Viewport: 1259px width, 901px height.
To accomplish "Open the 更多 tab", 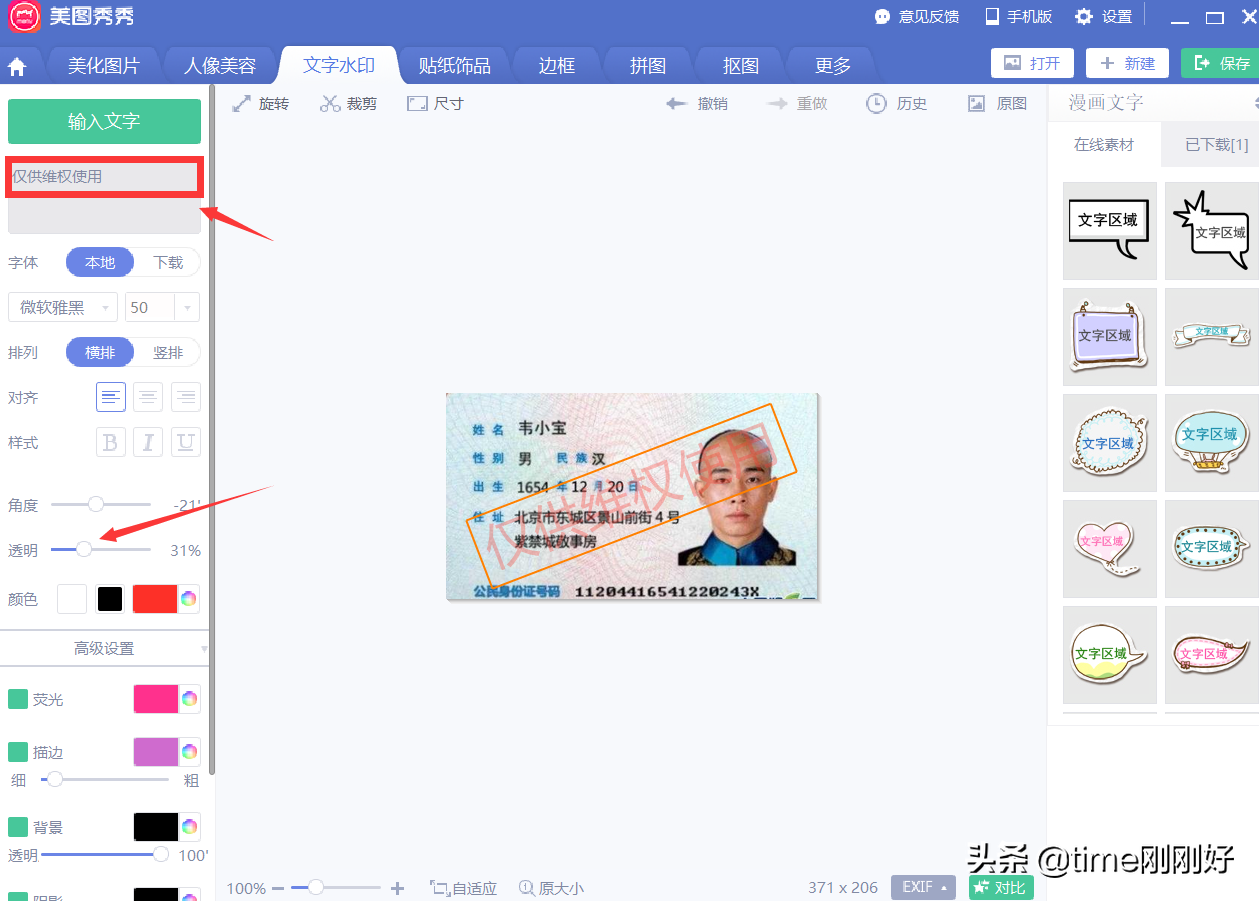I will click(x=833, y=66).
